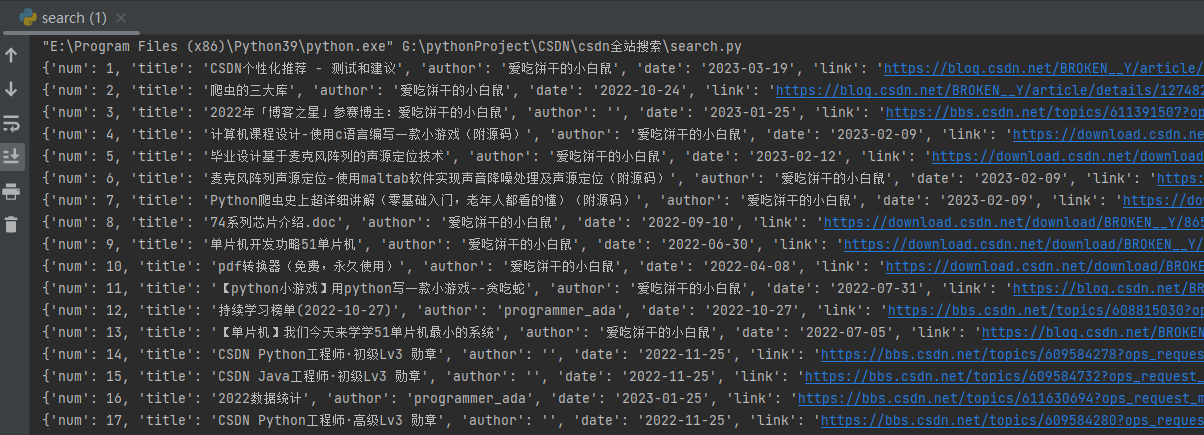Open the blog.csdn.net link in row num 11

(x=1107, y=289)
